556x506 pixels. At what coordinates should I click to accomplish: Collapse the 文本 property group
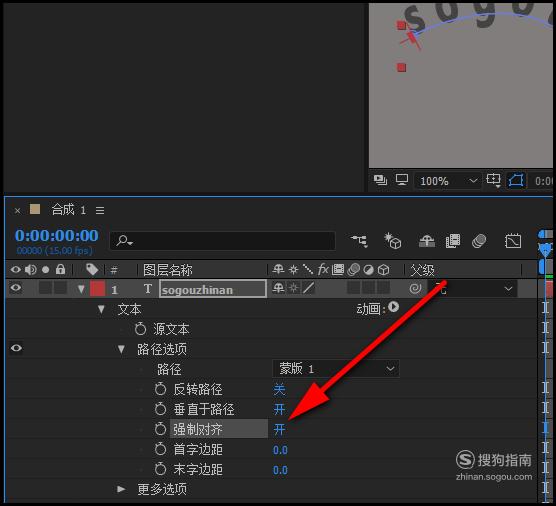pyautogui.click(x=101, y=310)
